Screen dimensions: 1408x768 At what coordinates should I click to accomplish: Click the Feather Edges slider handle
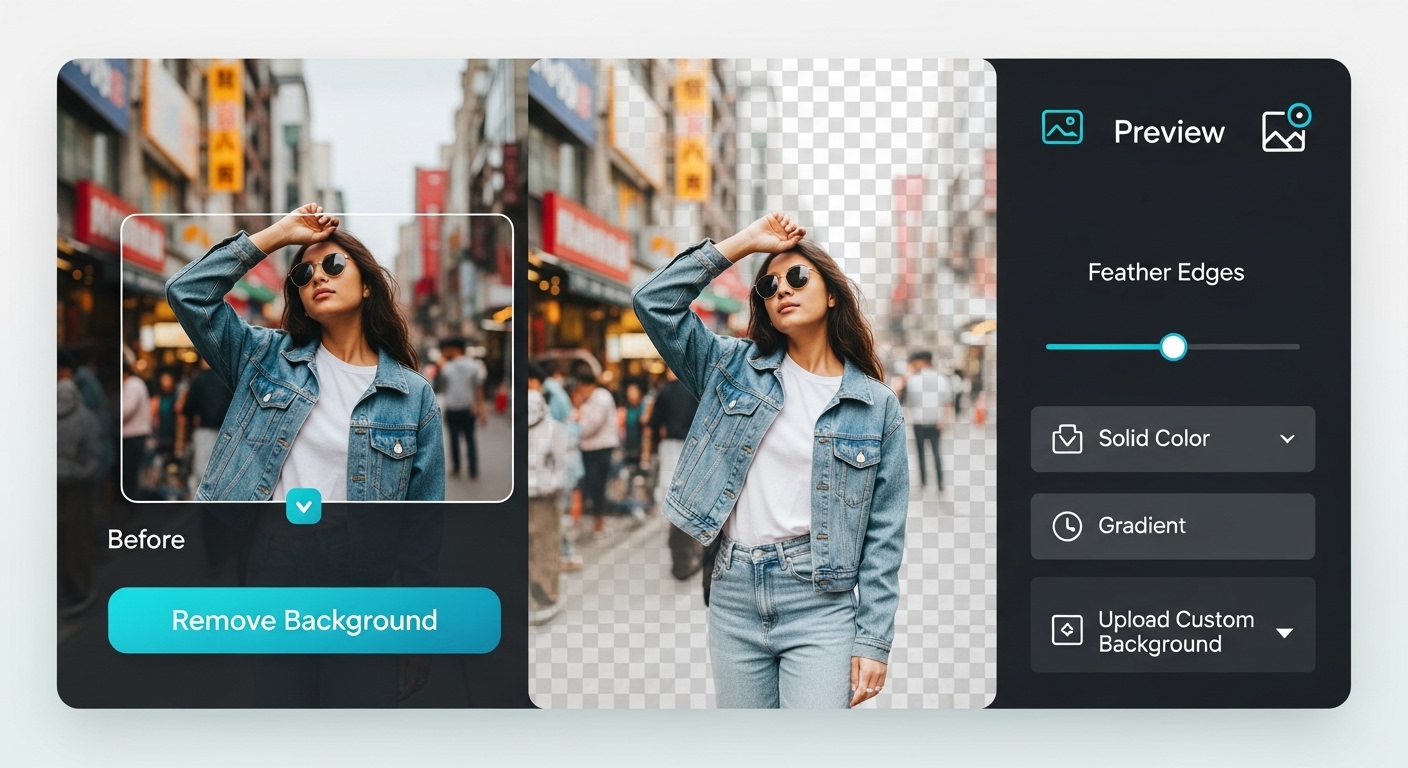(x=1173, y=347)
